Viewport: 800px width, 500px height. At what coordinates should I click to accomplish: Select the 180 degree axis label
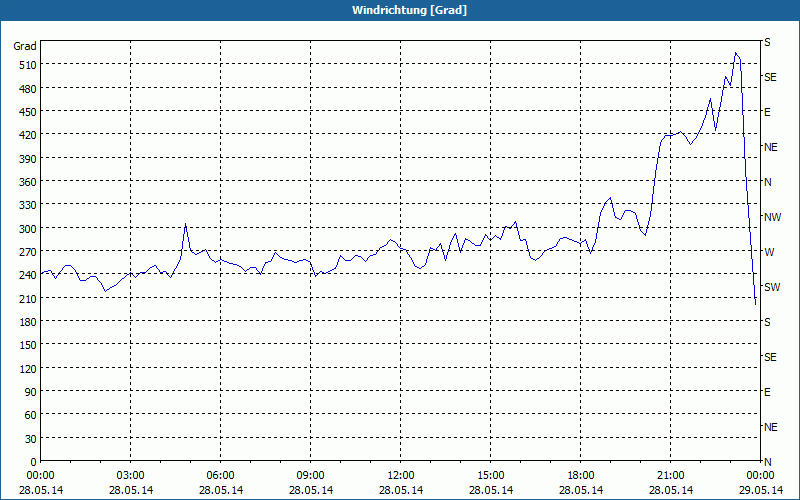tap(28, 321)
